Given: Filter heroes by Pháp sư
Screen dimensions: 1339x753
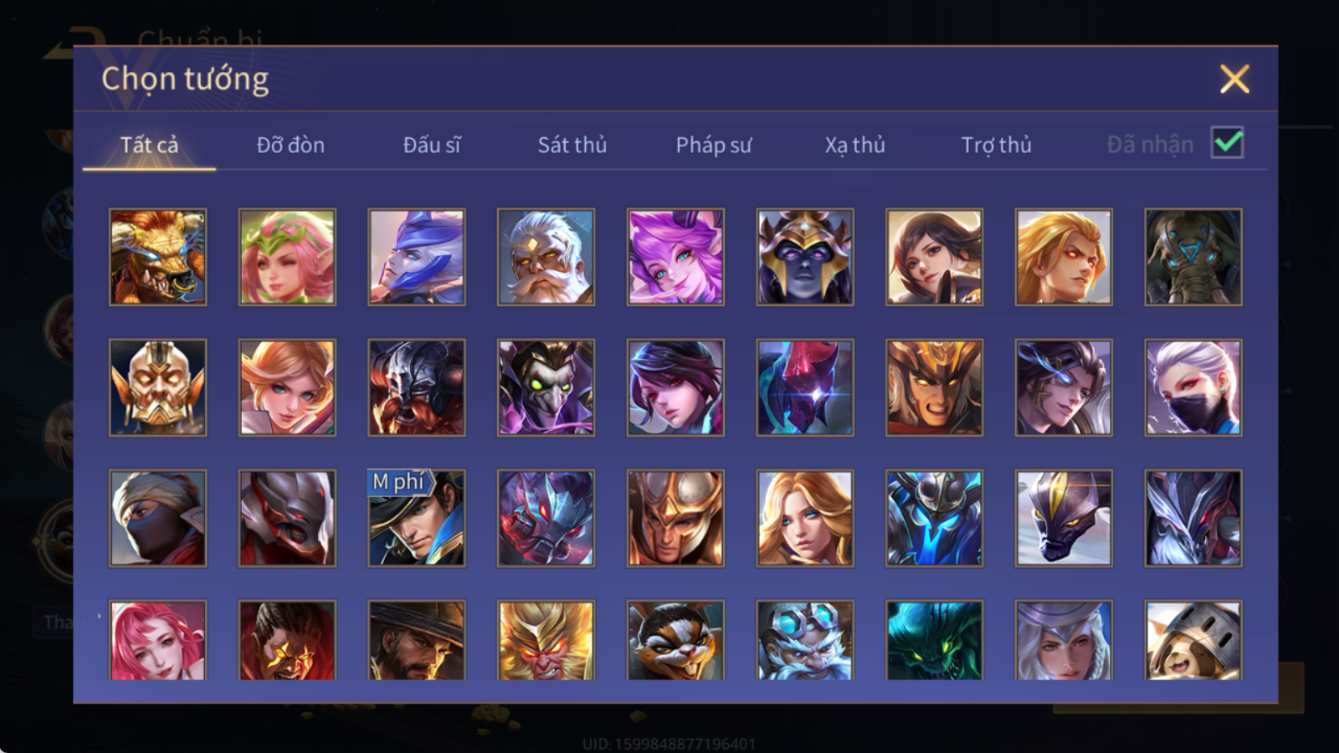Looking at the screenshot, I should (x=713, y=145).
